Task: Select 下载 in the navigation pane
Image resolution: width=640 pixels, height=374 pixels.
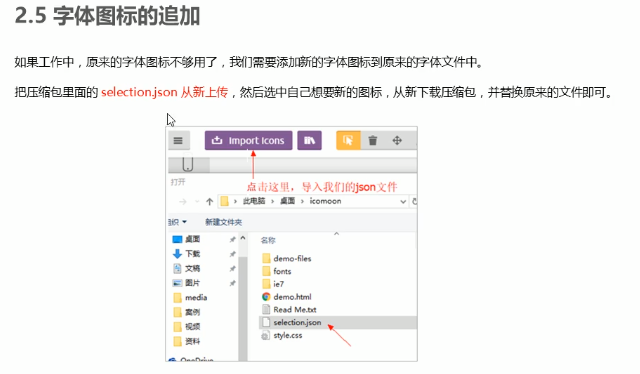Action: (x=192, y=254)
